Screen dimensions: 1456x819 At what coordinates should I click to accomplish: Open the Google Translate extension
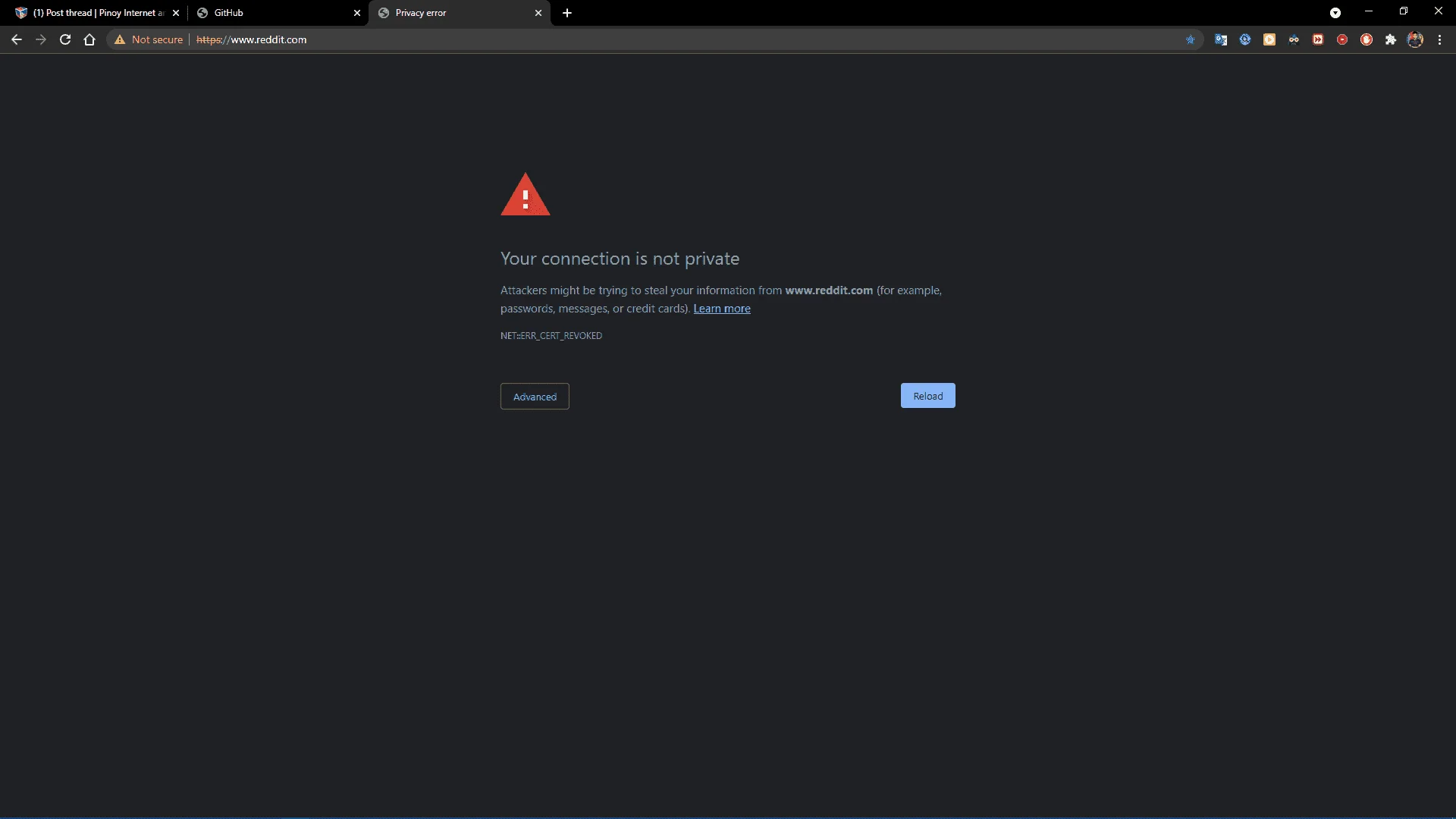1221,39
